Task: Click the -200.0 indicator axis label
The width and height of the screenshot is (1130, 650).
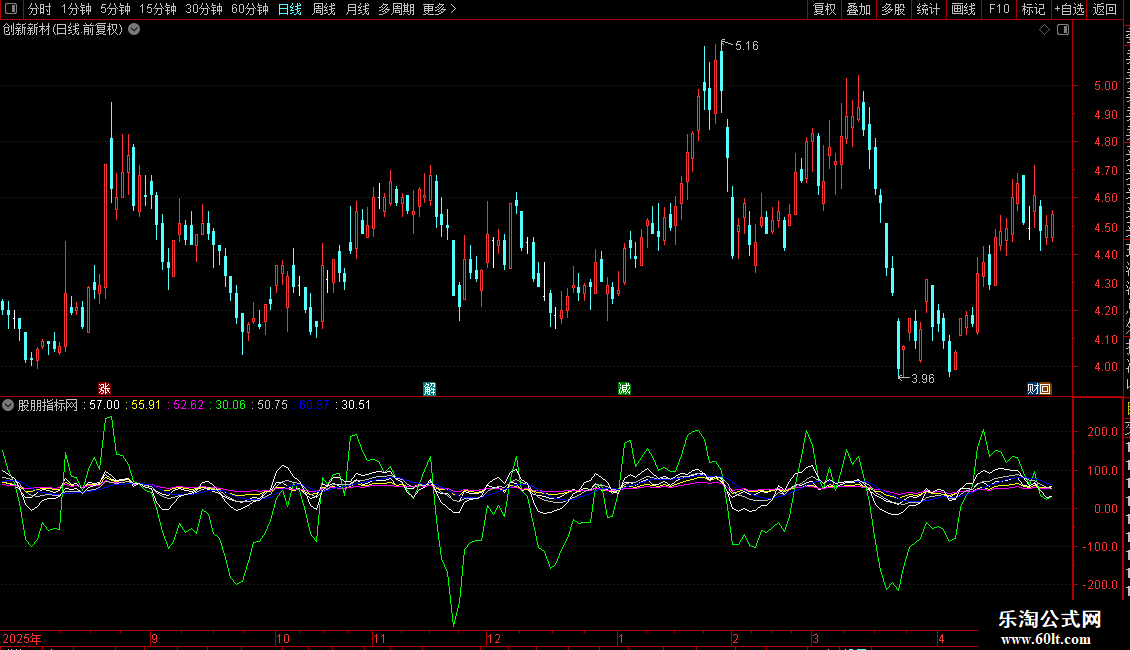Action: tap(1100, 585)
